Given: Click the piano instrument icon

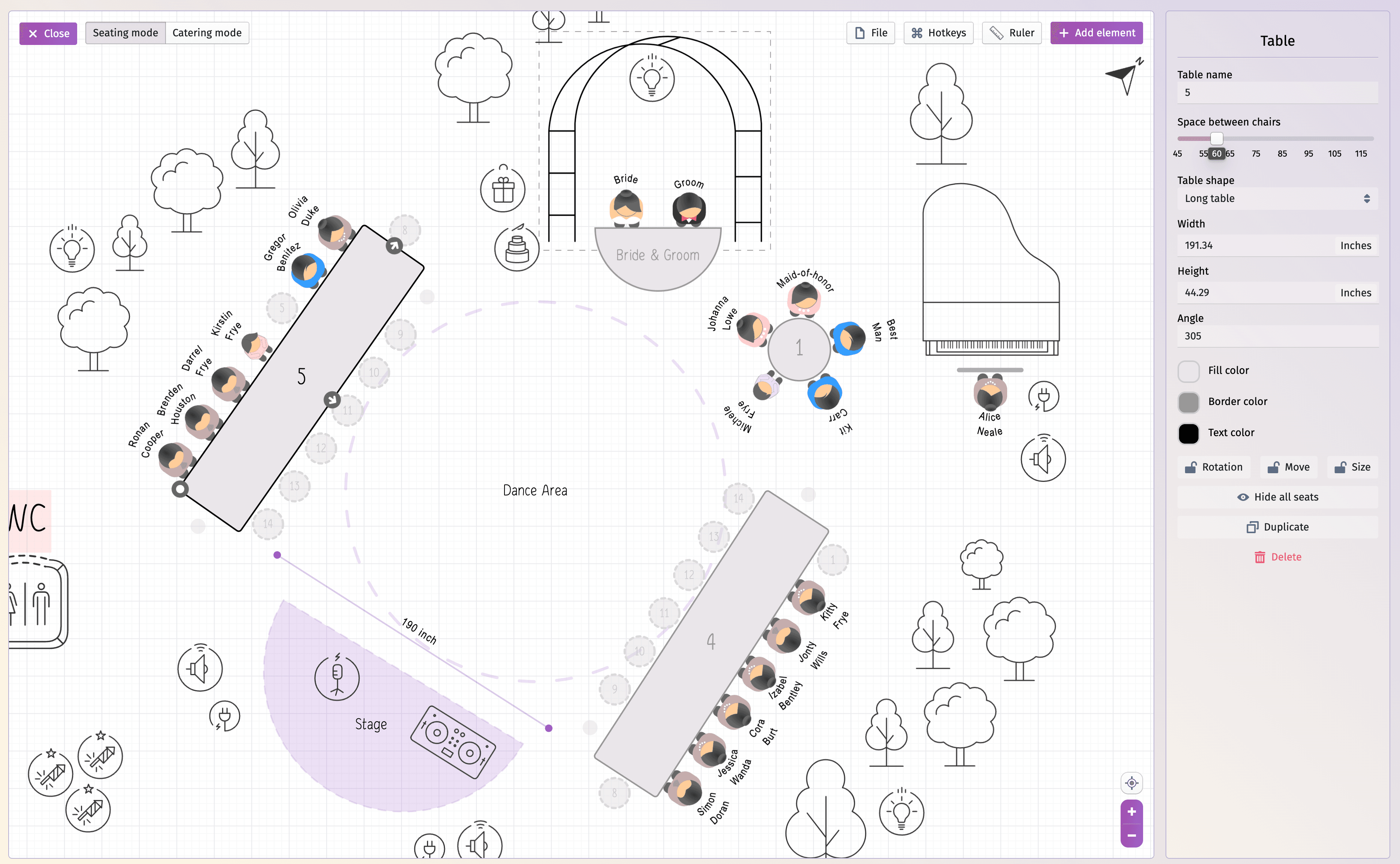Looking at the screenshot, I should pyautogui.click(x=990, y=280).
